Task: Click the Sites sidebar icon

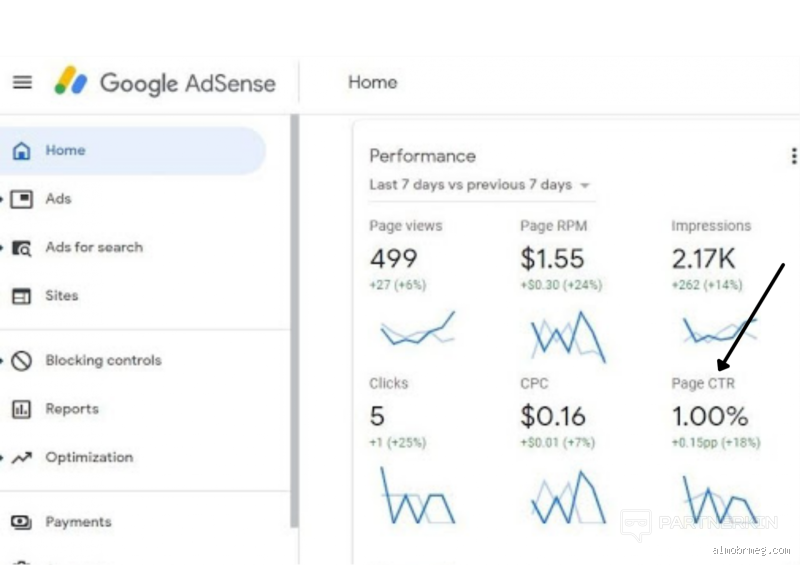Action: coord(21,296)
